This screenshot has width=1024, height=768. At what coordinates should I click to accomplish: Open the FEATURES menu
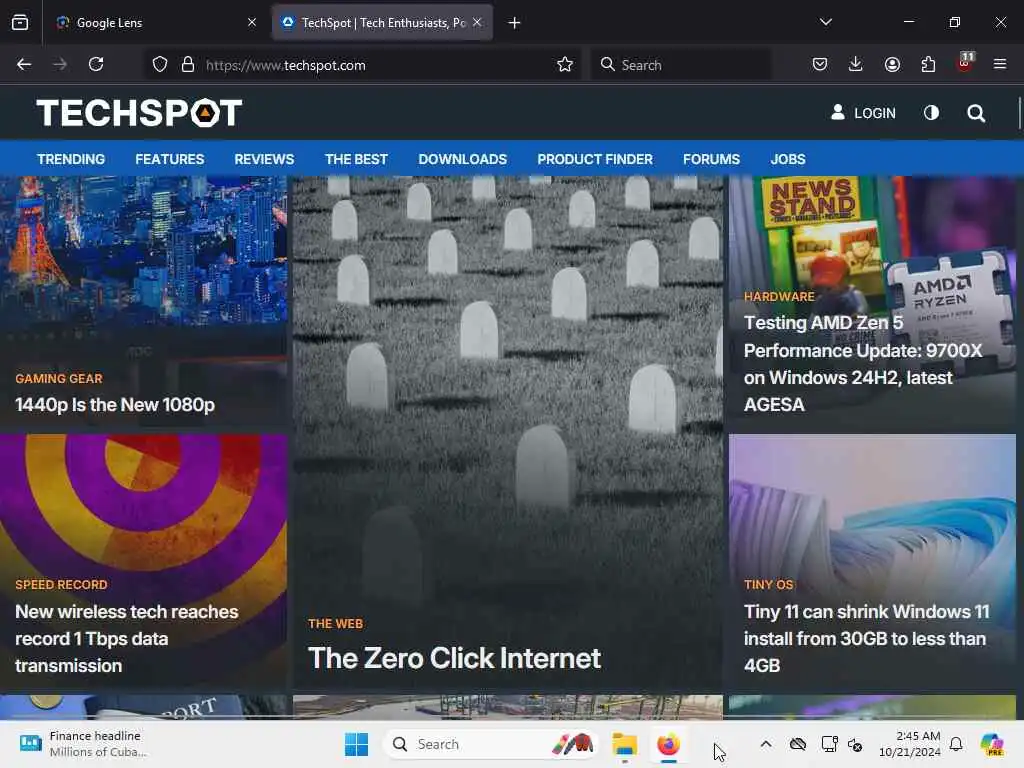pos(170,159)
